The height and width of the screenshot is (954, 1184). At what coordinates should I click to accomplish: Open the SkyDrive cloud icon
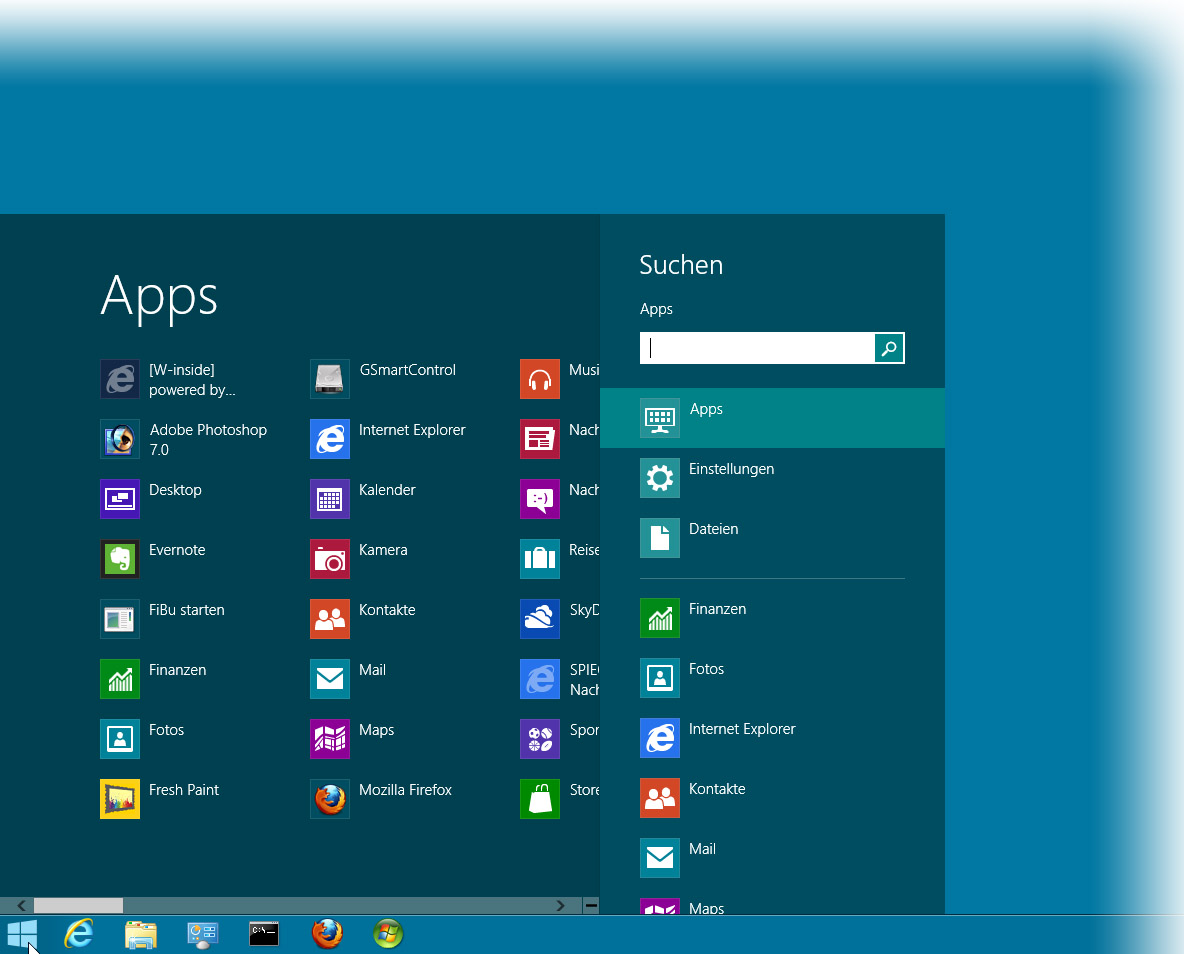click(x=540, y=619)
